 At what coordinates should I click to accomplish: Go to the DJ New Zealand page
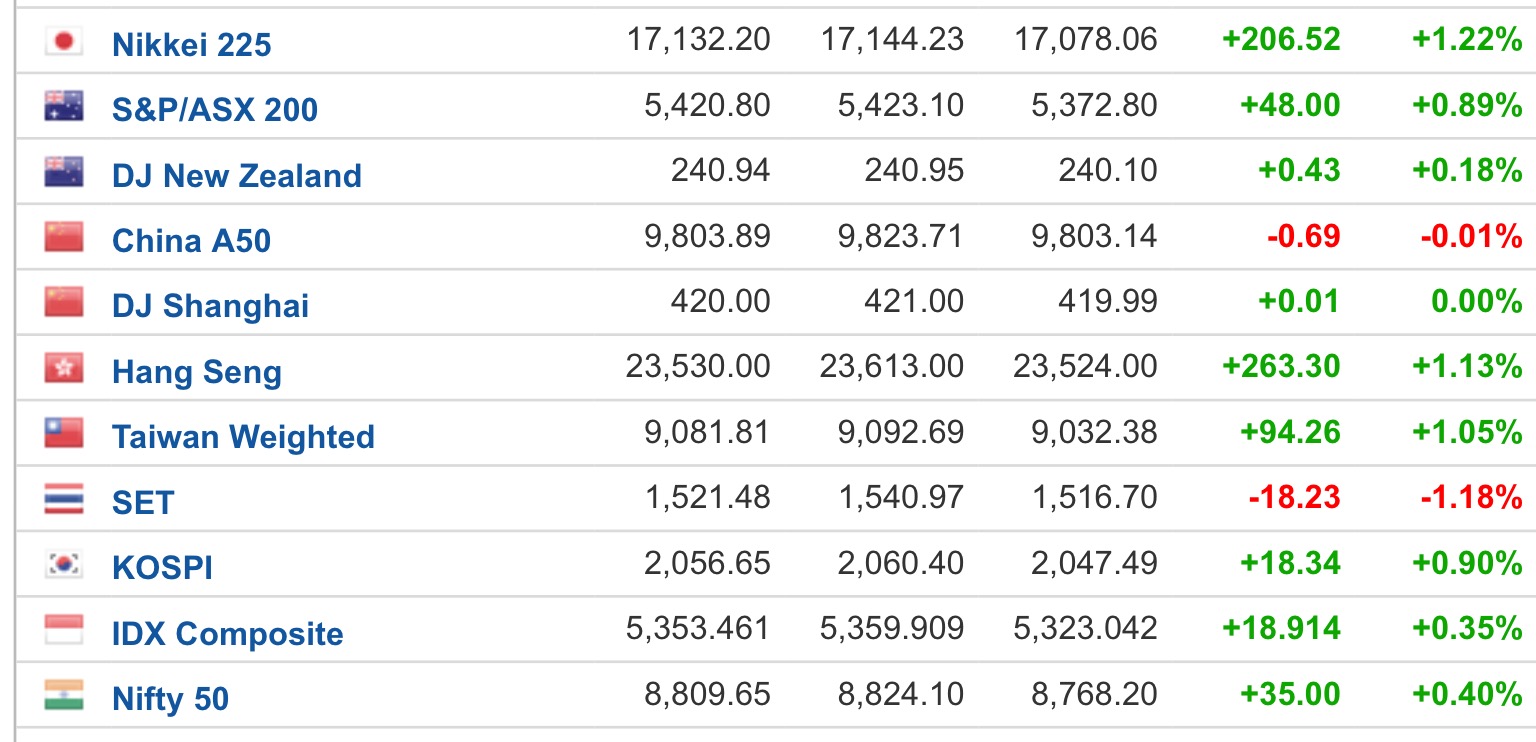point(236,176)
